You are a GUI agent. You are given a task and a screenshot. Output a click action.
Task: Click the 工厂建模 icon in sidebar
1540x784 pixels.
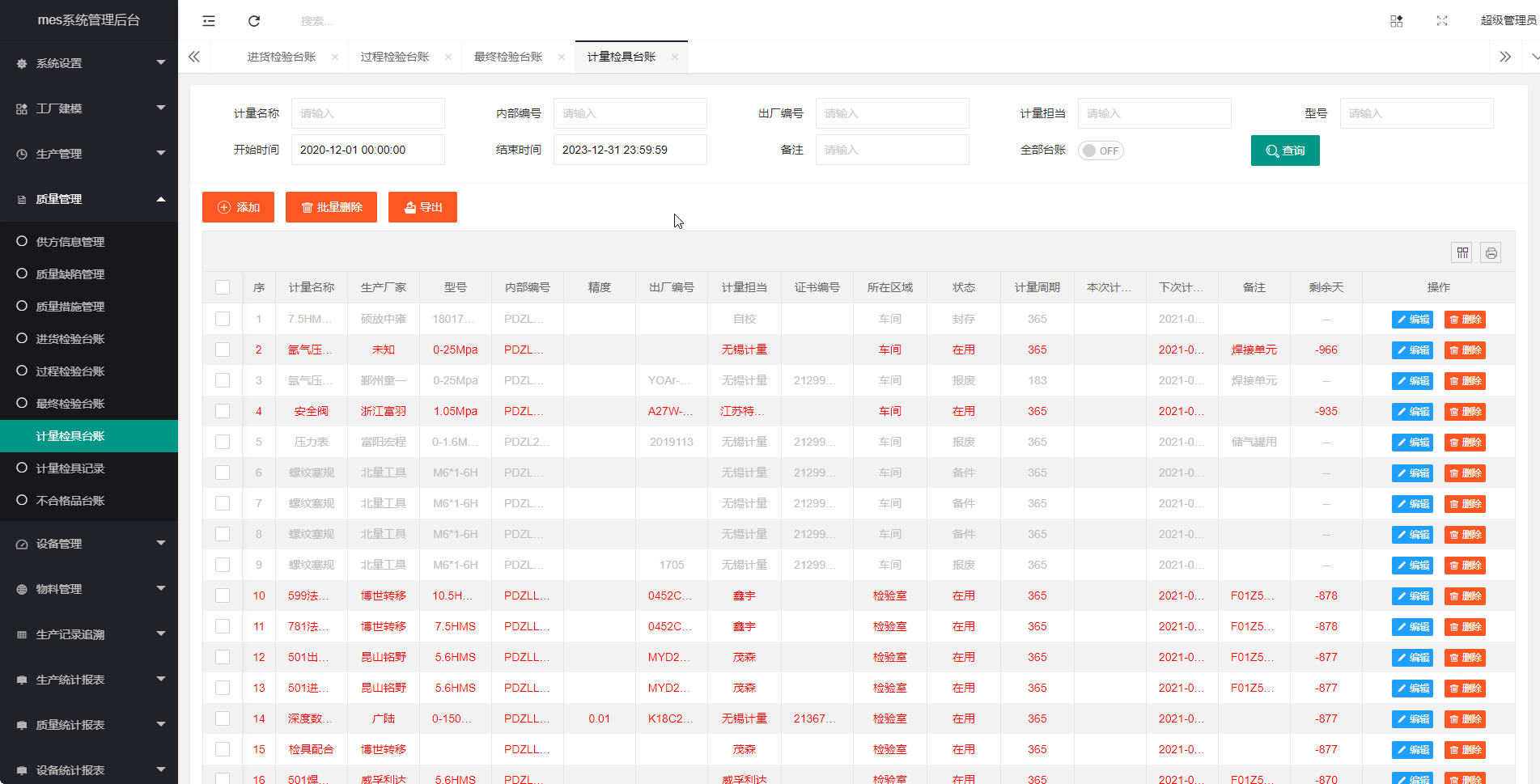click(22, 108)
